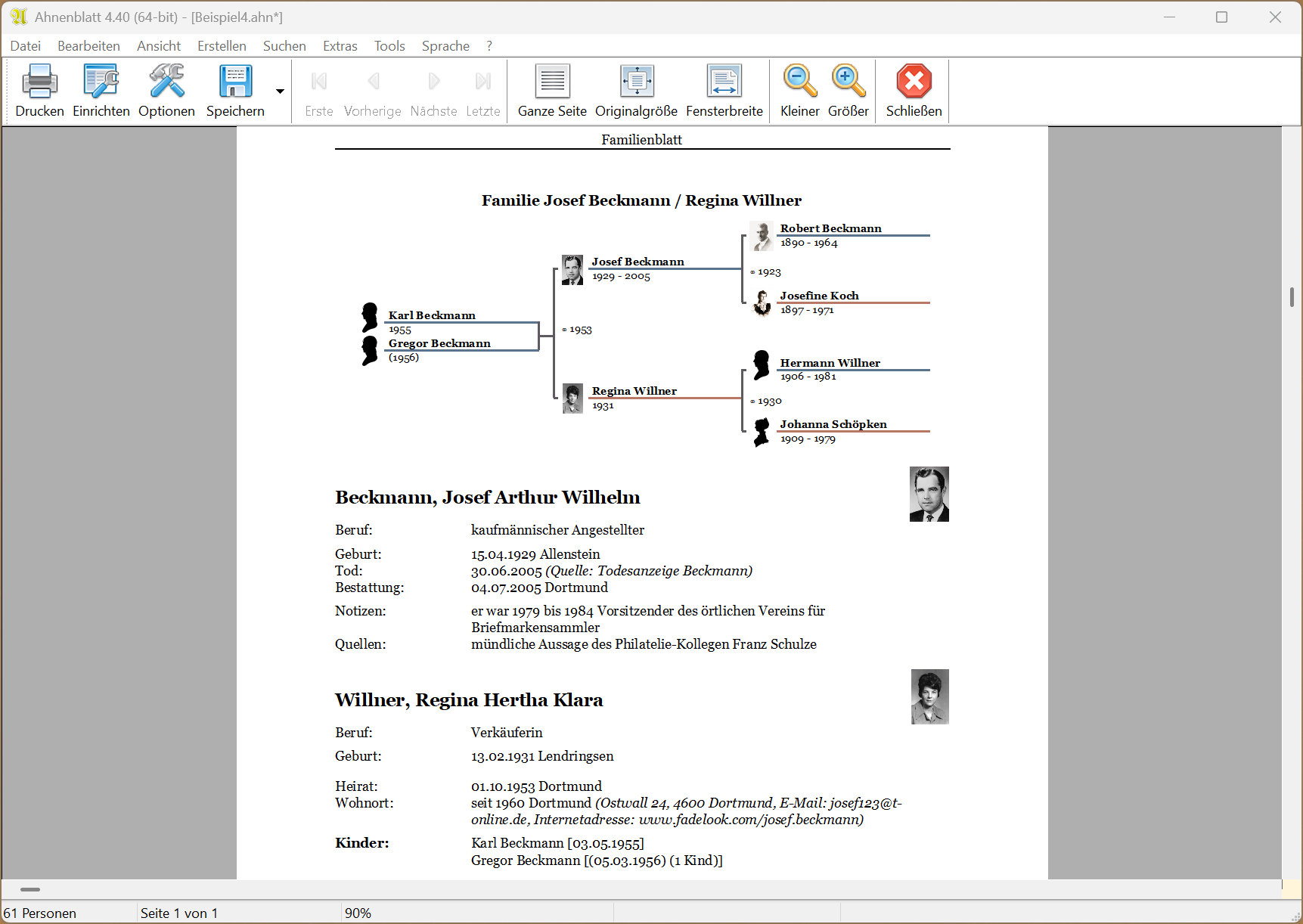Open the Datei menu
This screenshot has height=924, width=1303.
(x=26, y=46)
